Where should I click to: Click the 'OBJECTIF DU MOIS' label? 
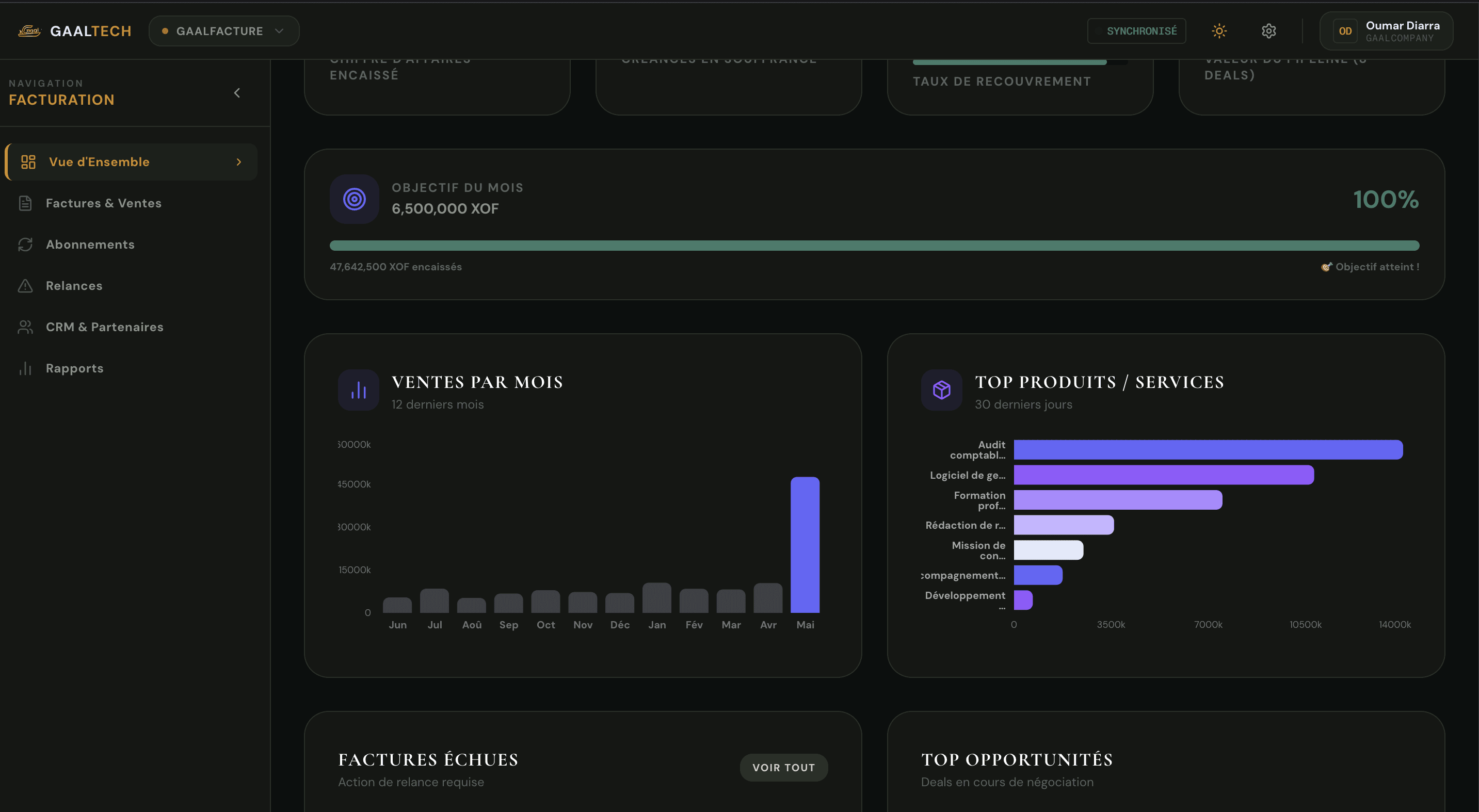tap(458, 188)
